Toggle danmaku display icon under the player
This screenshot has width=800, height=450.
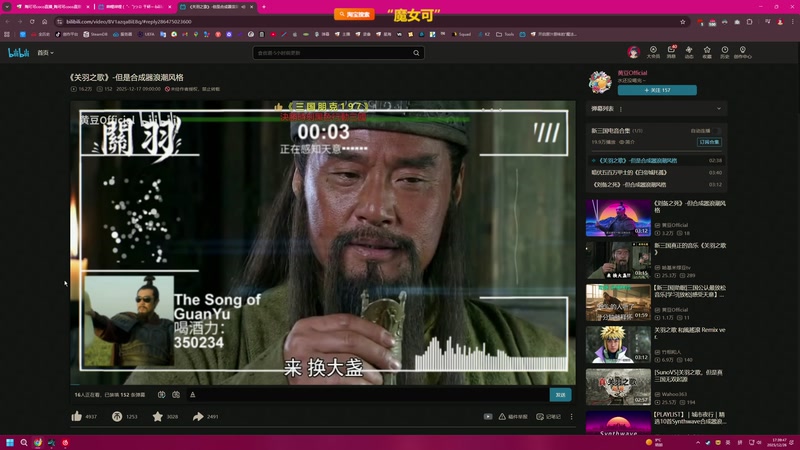161,394
